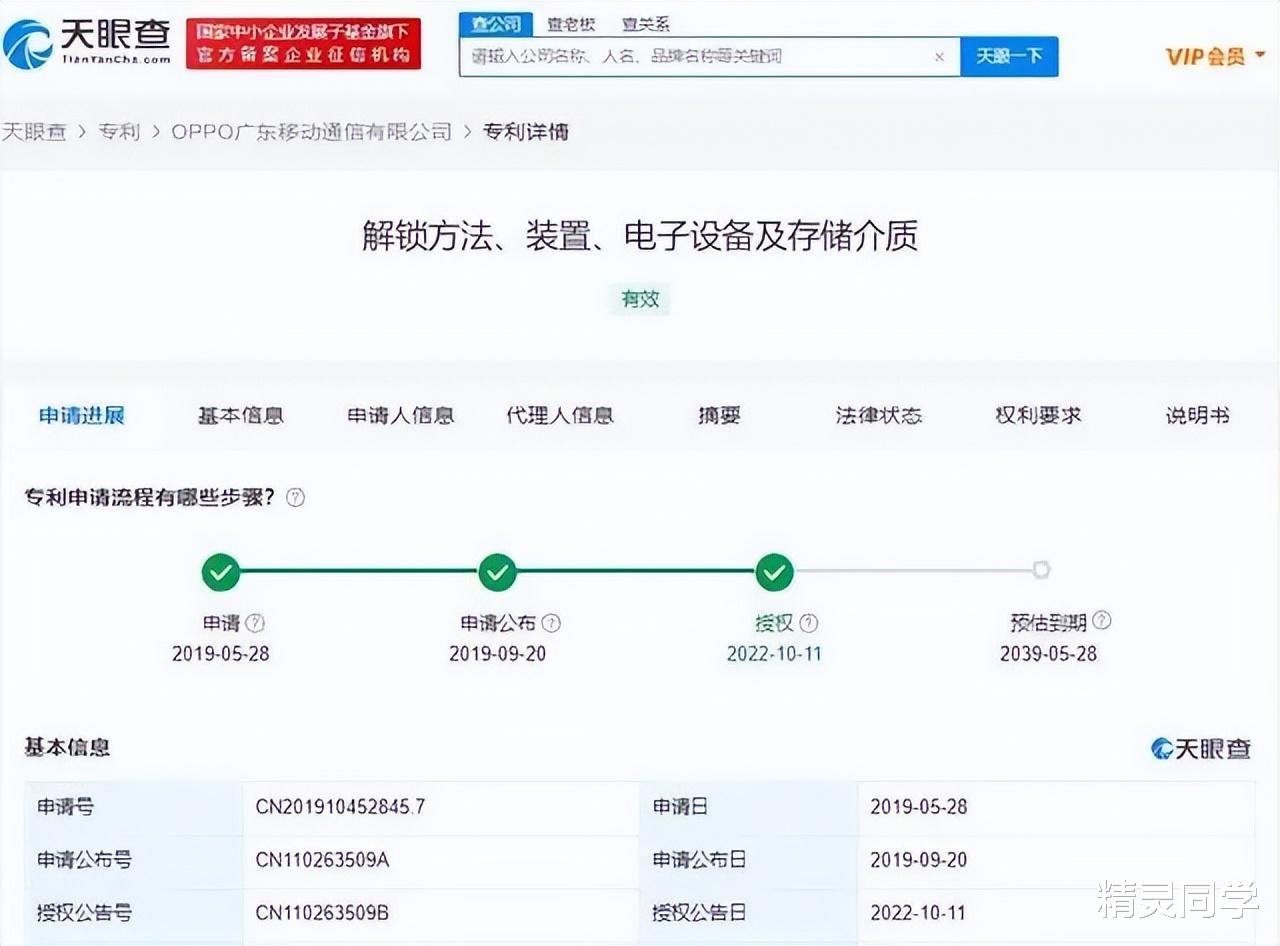Open the 申请公布 green checkpoint node
Image resolution: width=1280 pixels, height=946 pixels.
[498, 571]
